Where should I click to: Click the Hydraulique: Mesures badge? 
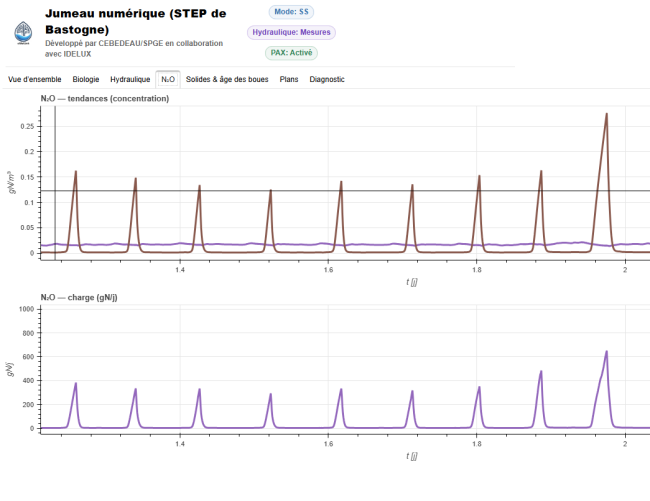tap(291, 32)
